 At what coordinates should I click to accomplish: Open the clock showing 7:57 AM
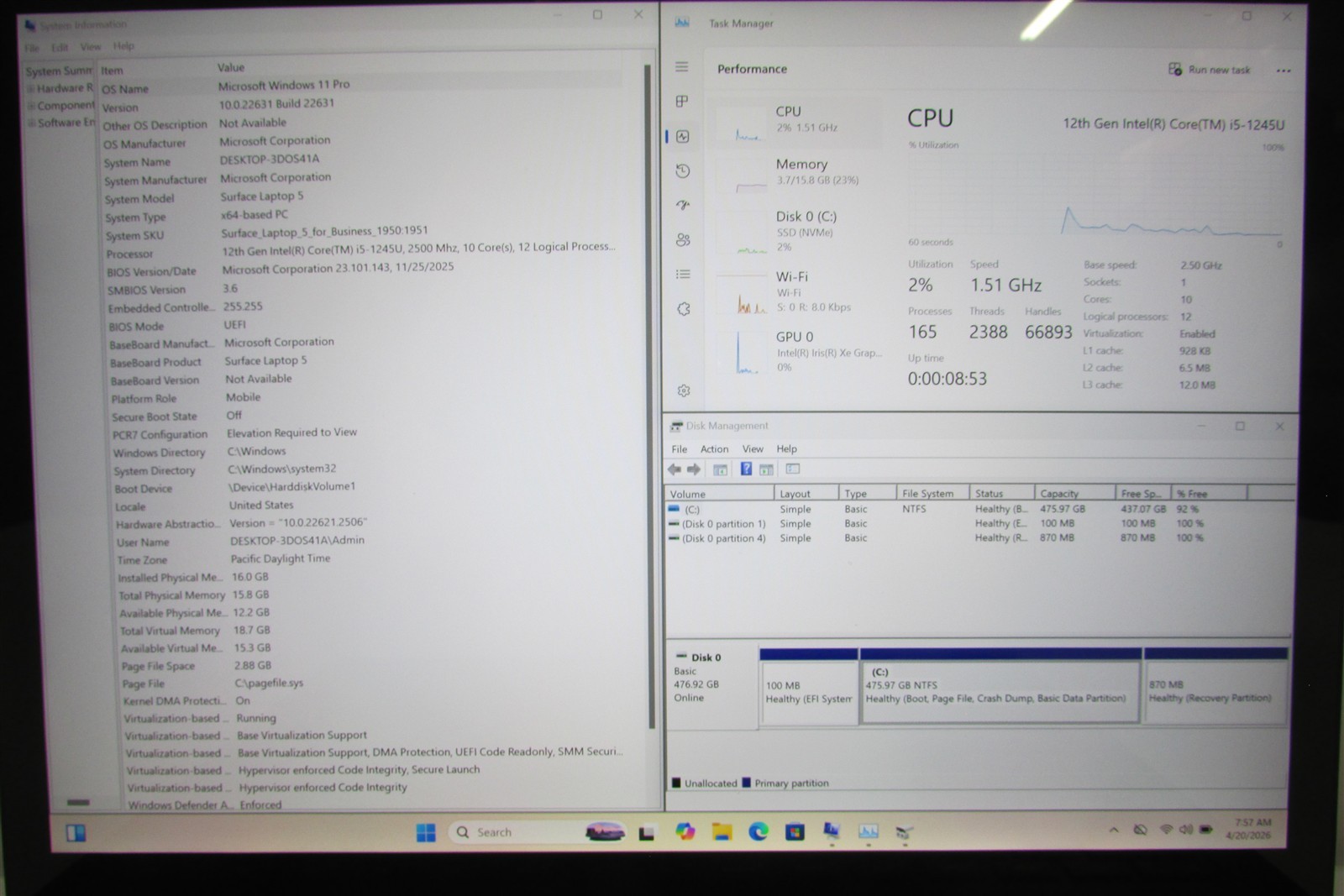coord(1250,829)
